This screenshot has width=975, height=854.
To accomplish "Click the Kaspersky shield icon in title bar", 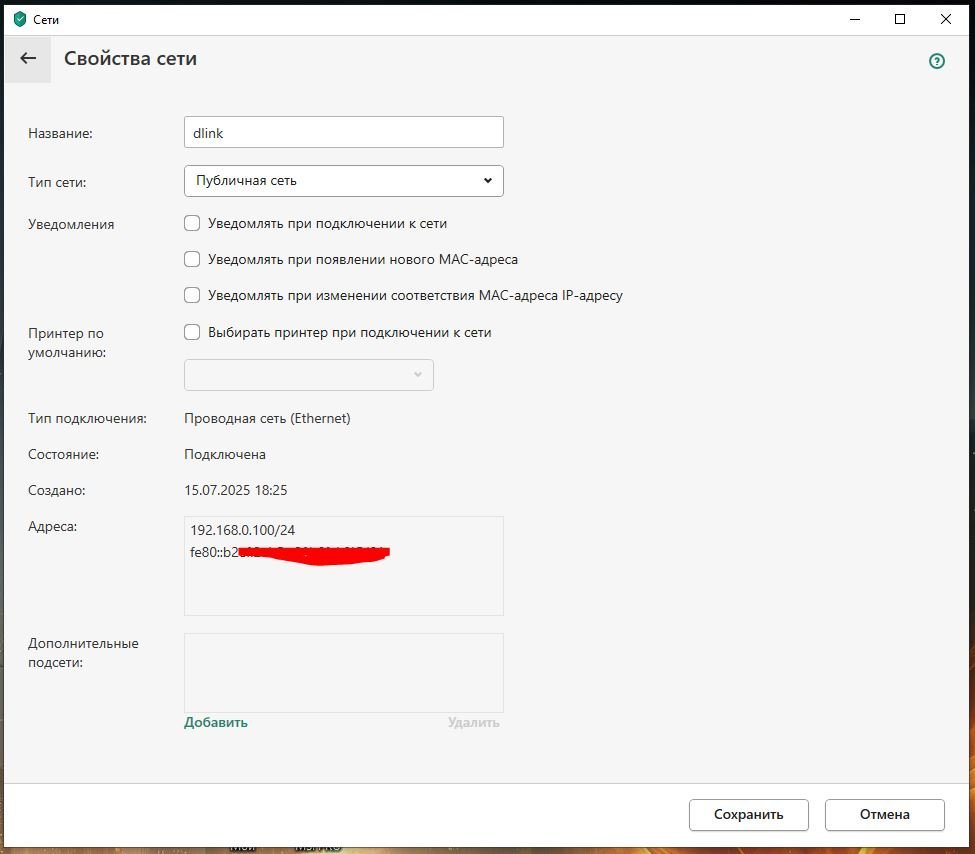I will [19, 19].
